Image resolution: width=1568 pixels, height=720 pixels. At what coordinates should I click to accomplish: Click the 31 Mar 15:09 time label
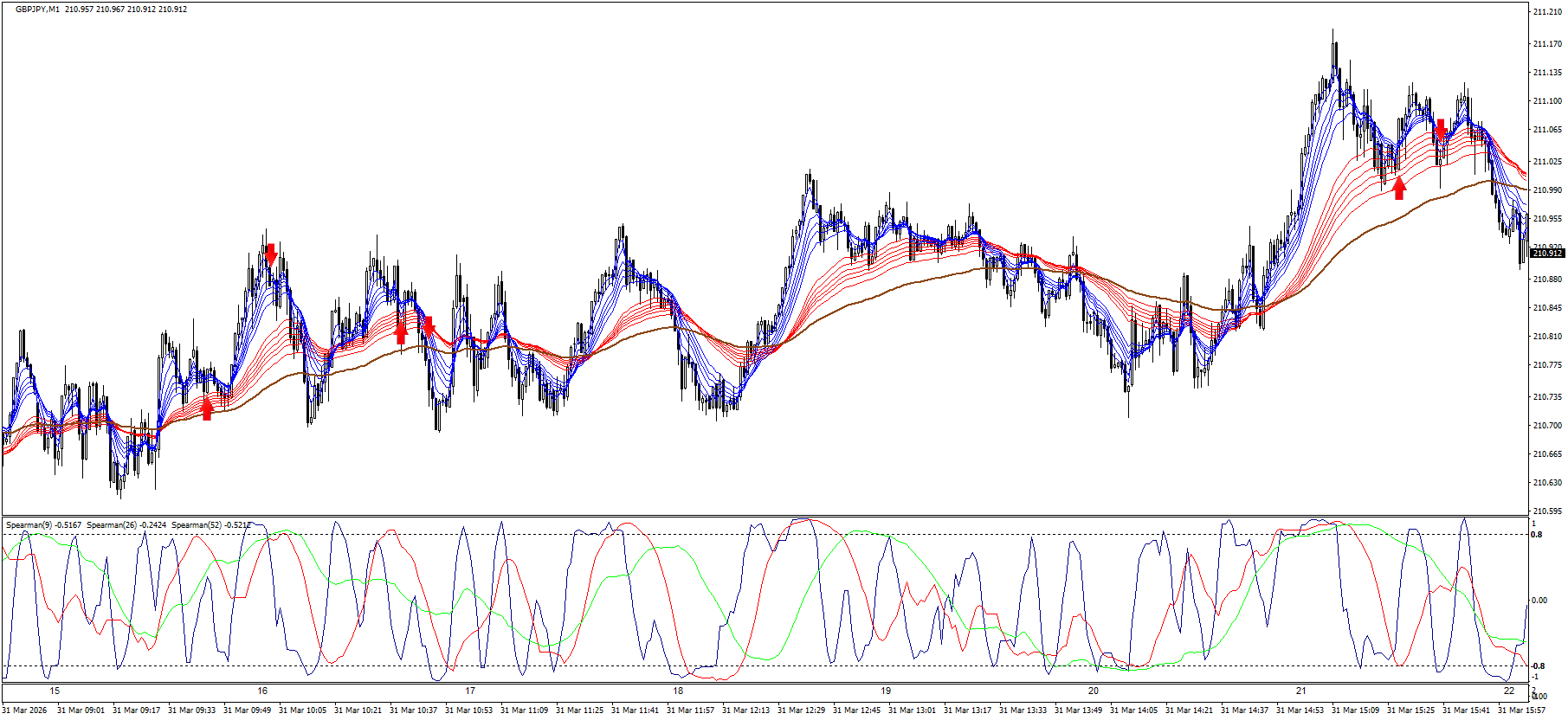coord(1355,710)
